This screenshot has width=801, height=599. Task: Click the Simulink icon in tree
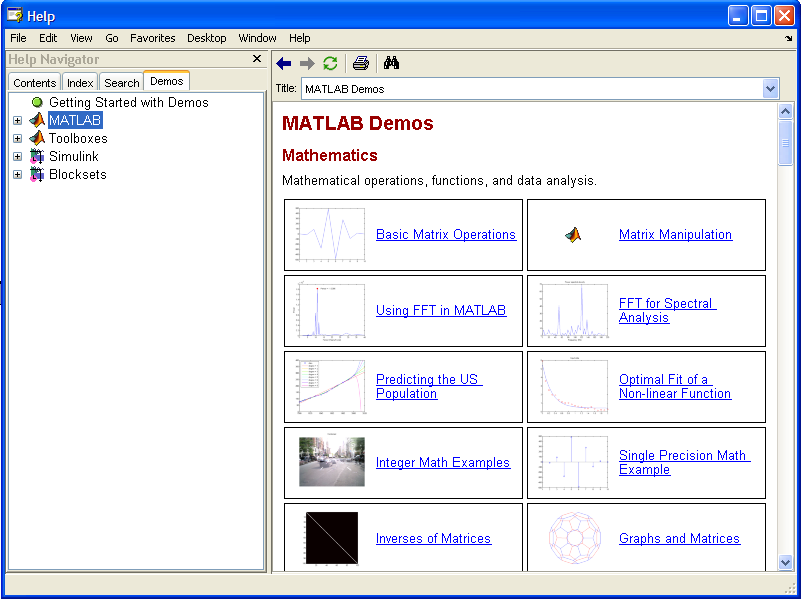coord(37,156)
